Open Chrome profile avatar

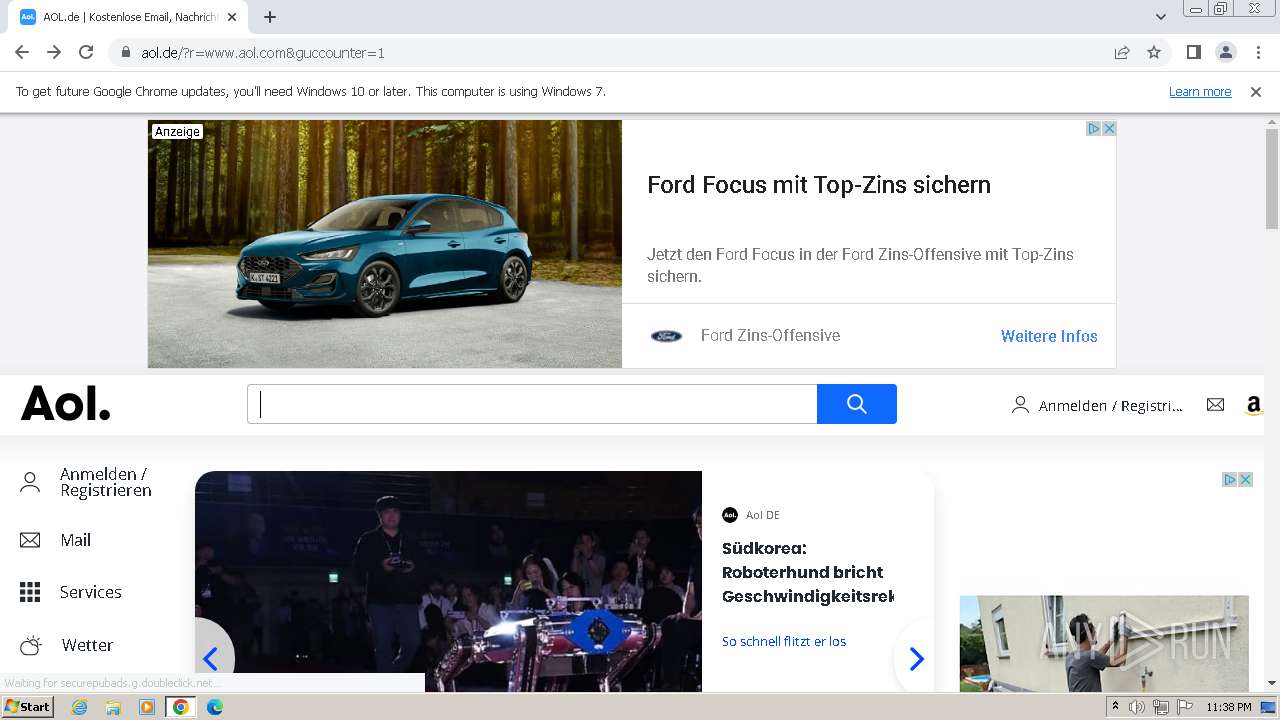[1225, 52]
